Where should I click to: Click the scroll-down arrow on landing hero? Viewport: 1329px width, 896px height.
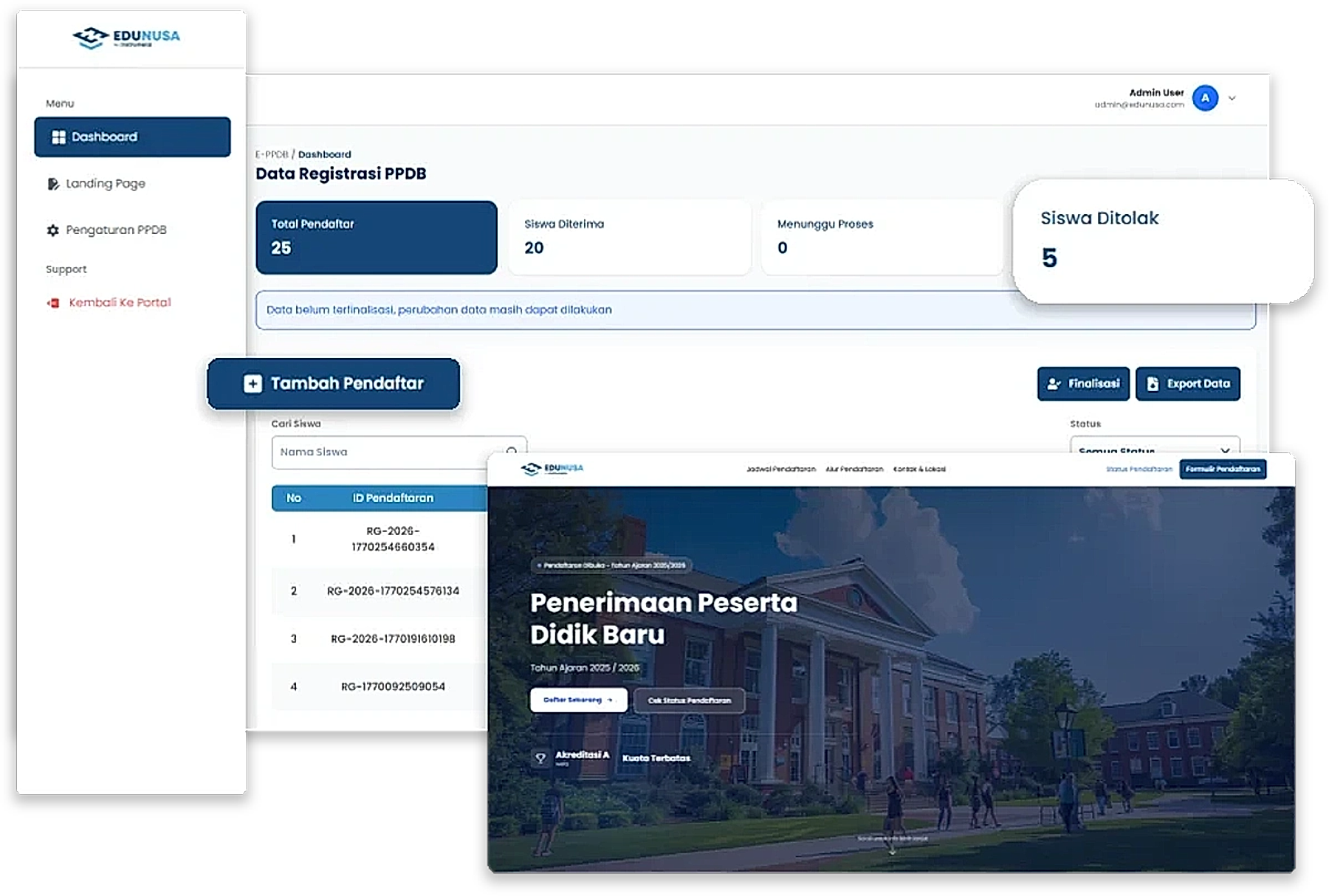(x=892, y=850)
